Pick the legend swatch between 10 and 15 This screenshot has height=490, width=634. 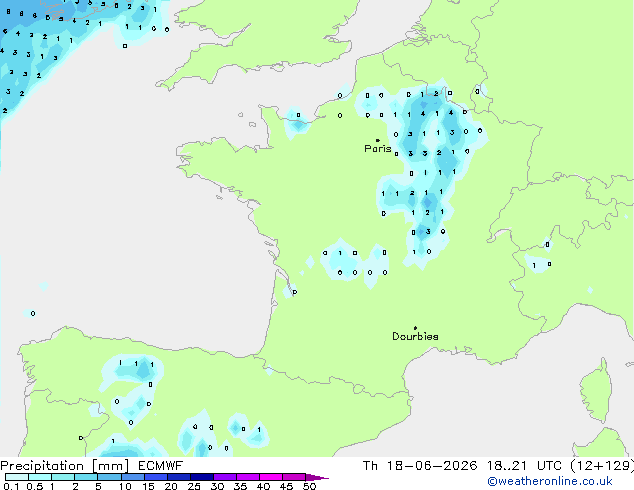coord(132,477)
